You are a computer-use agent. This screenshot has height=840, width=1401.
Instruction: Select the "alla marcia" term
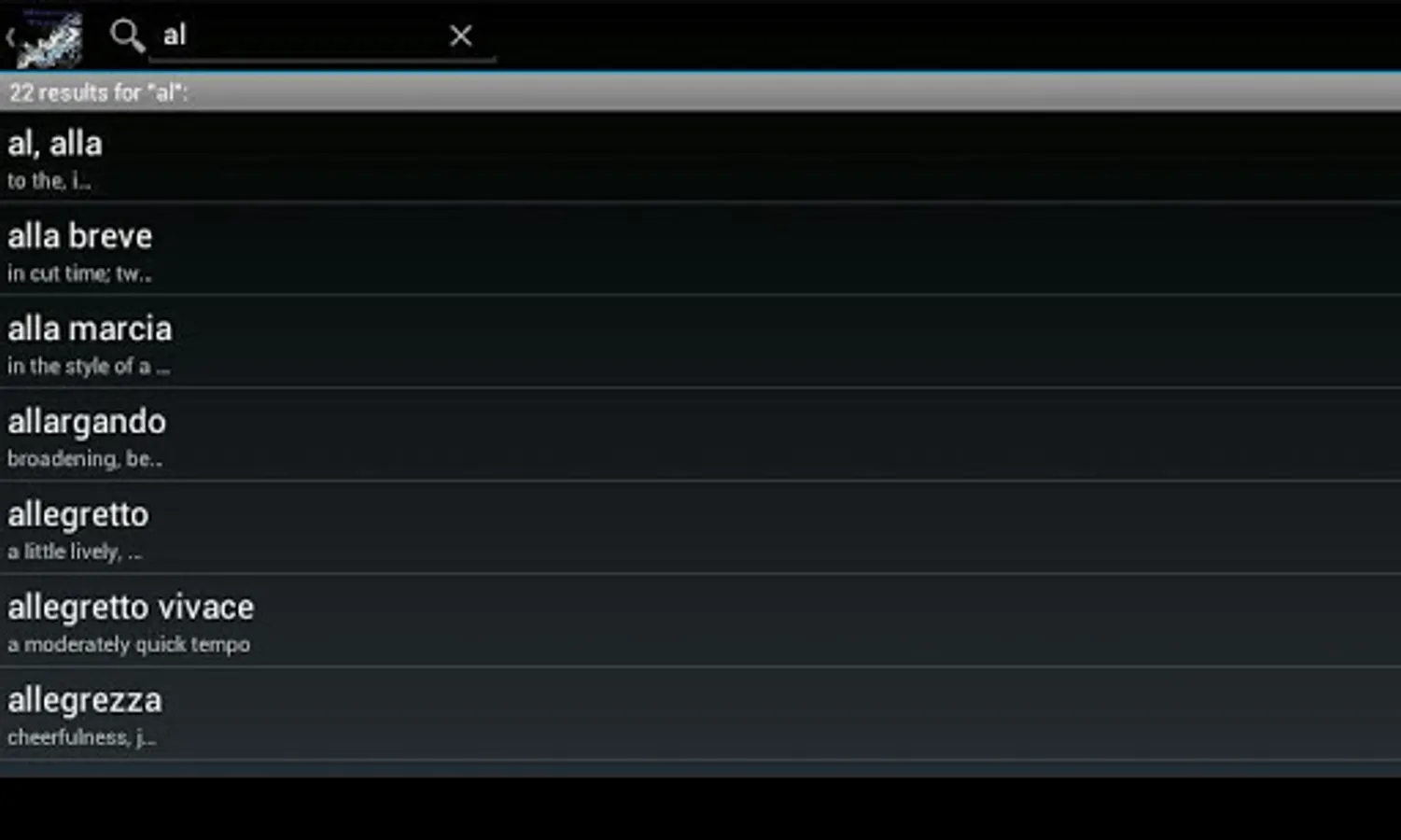(700, 342)
